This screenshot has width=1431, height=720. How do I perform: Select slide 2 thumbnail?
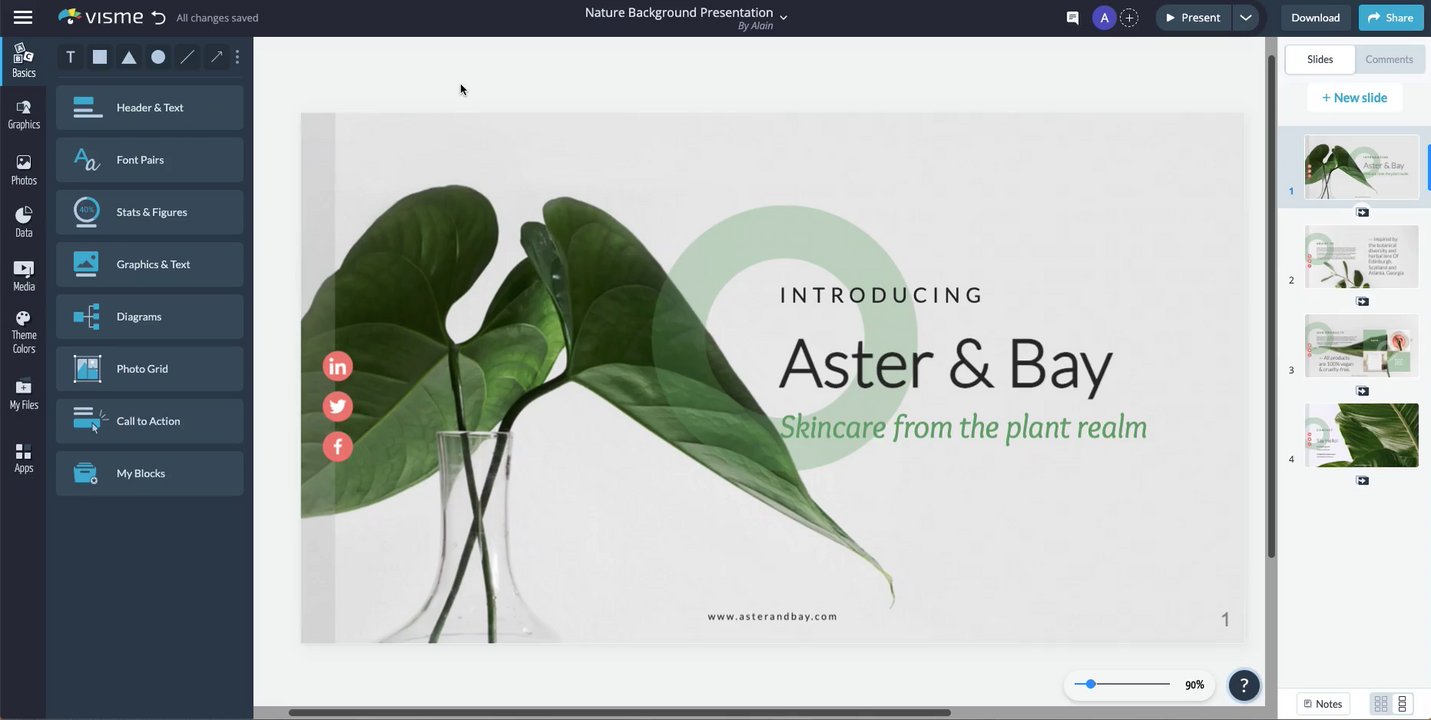tap(1361, 257)
